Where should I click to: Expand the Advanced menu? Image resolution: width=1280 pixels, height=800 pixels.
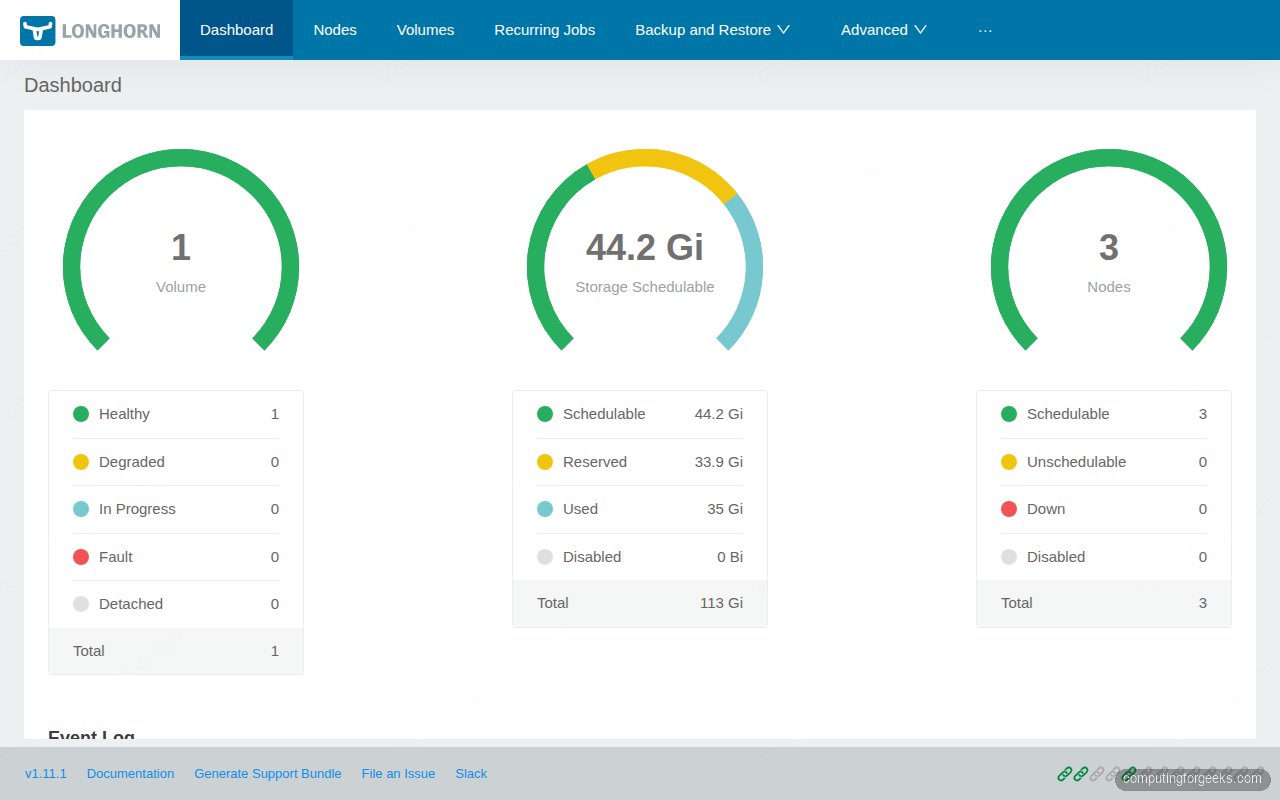pyautogui.click(x=883, y=29)
